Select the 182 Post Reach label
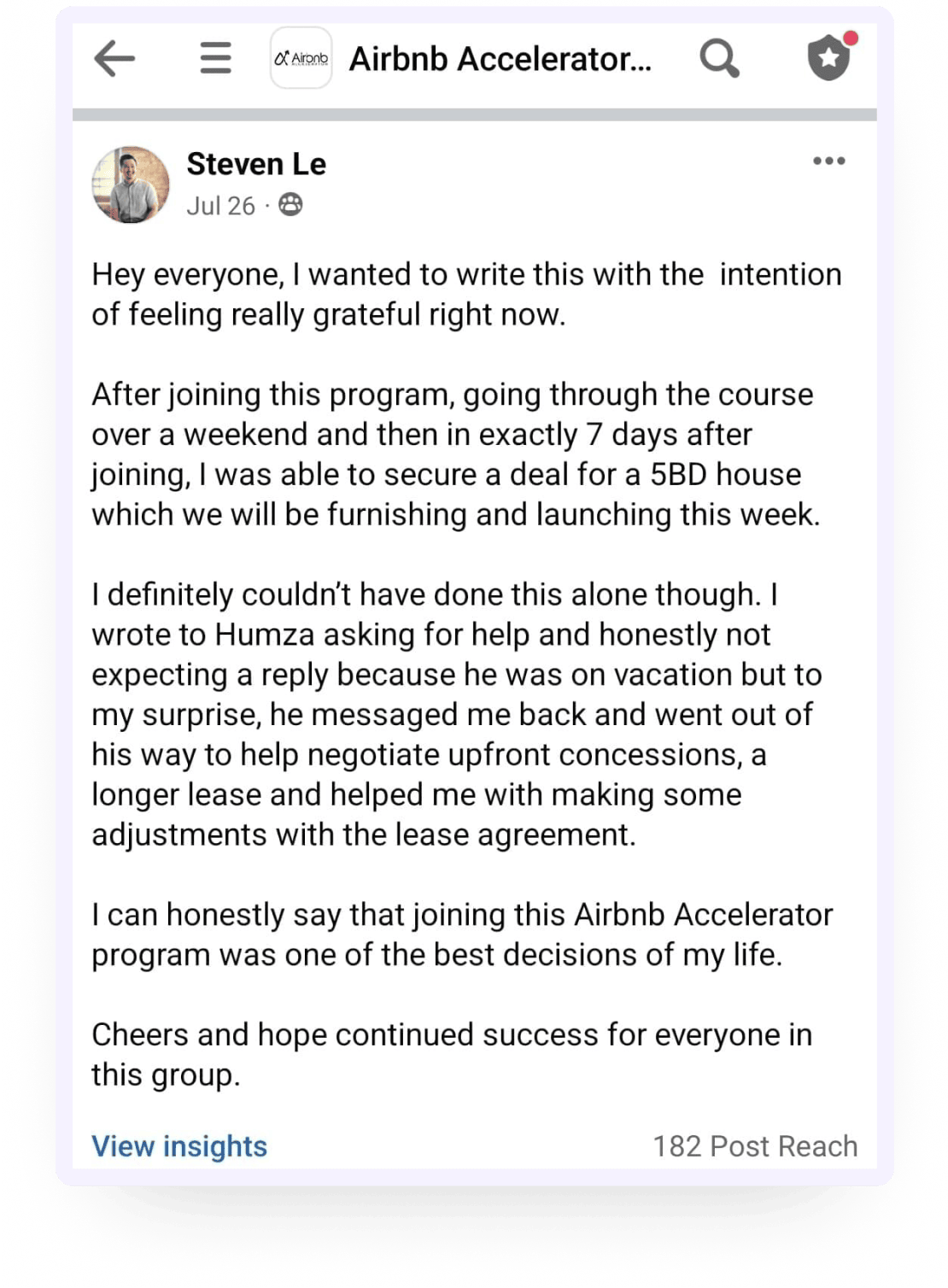Viewport: 948px width, 1288px height. (x=755, y=1146)
